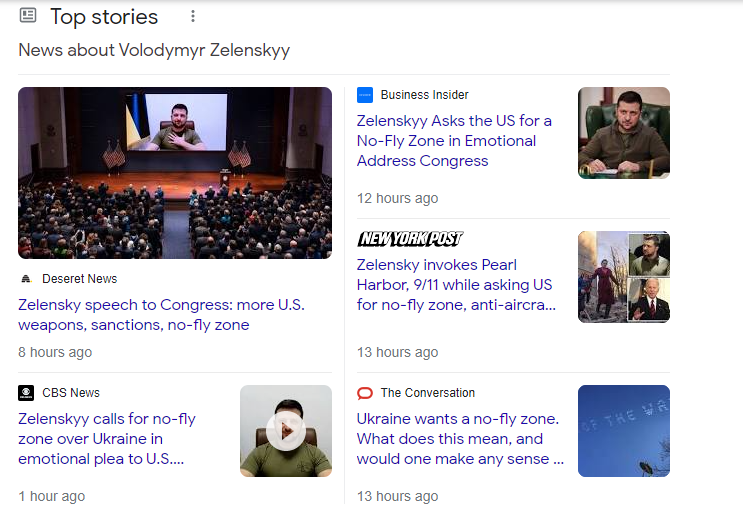Click the Top stories newspaper icon
The width and height of the screenshot is (743, 522).
pos(28,16)
